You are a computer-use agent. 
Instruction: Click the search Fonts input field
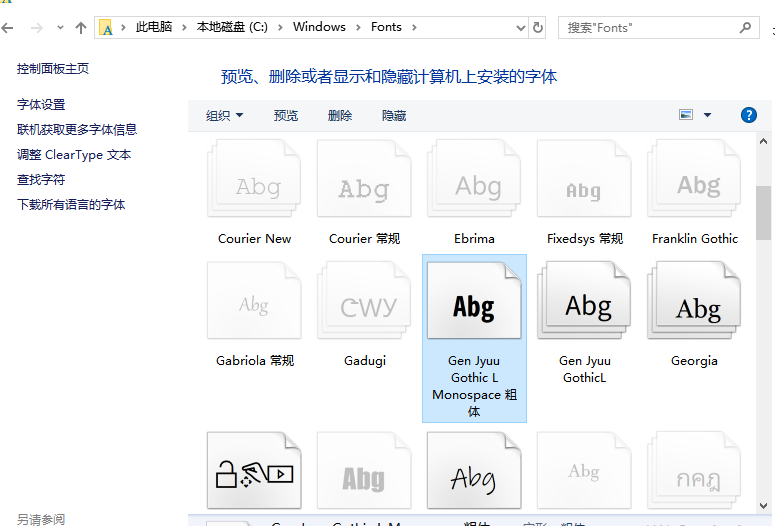coord(658,28)
